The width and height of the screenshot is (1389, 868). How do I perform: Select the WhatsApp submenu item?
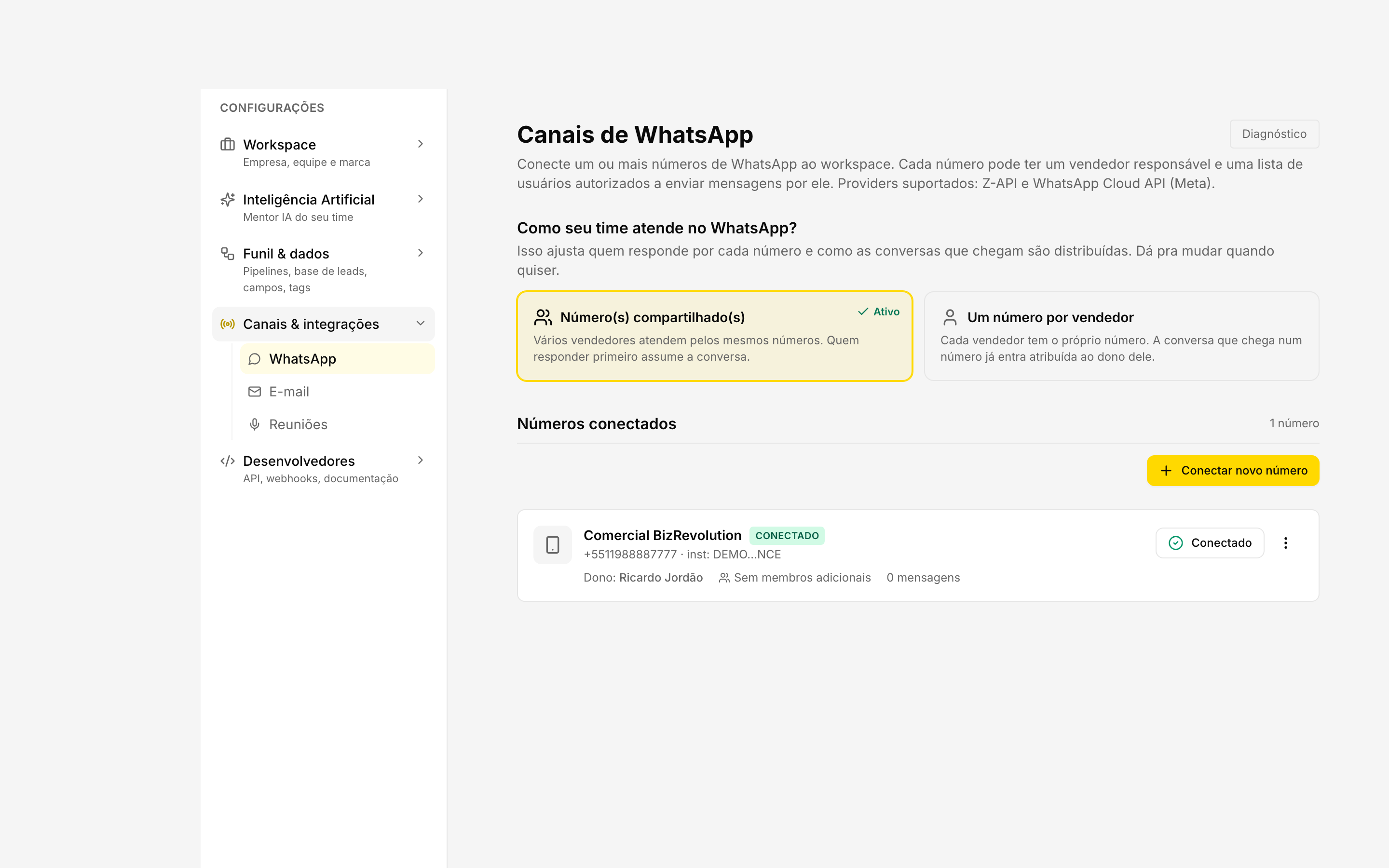pyautogui.click(x=338, y=359)
